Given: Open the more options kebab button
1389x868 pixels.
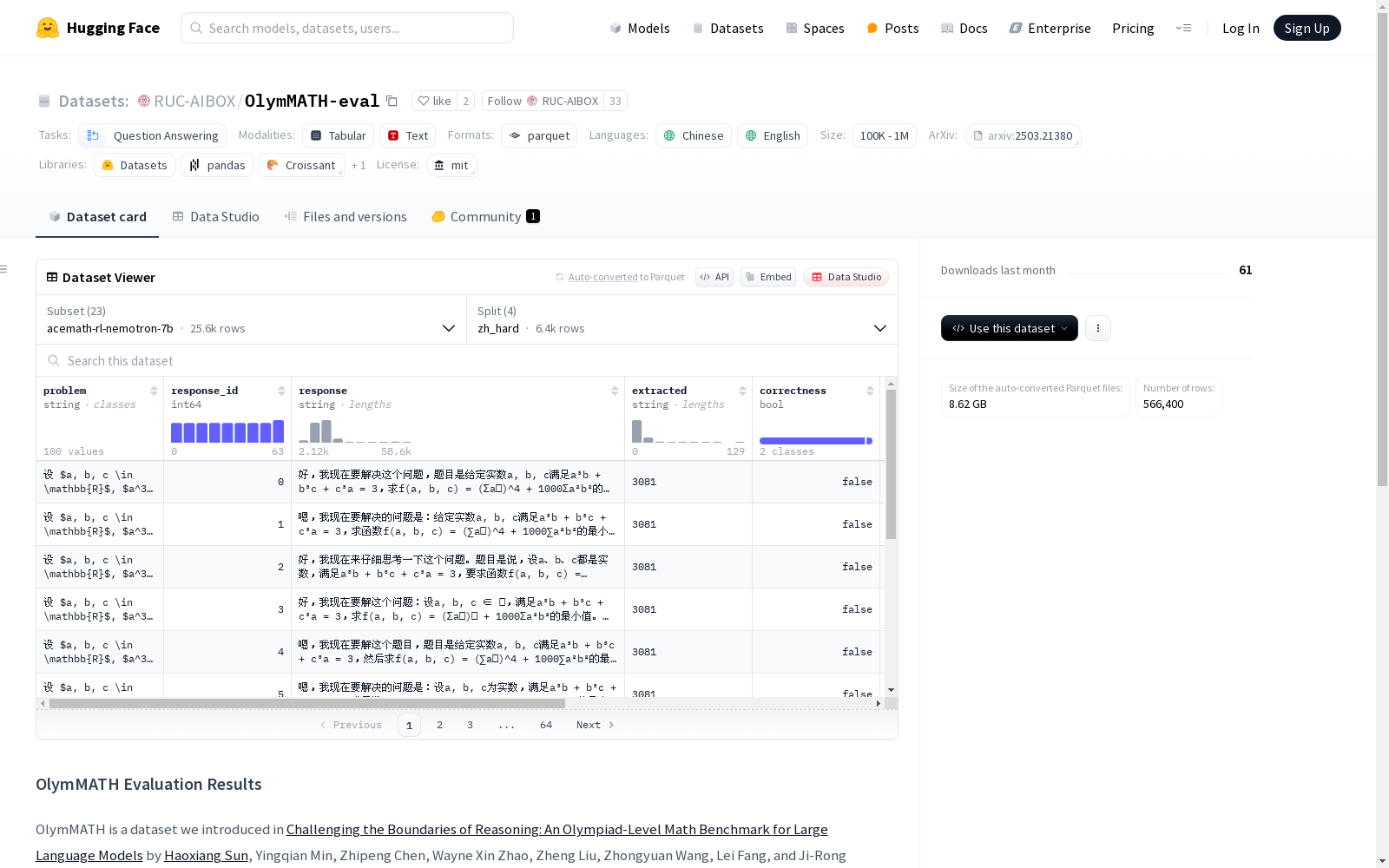Looking at the screenshot, I should click(x=1098, y=328).
